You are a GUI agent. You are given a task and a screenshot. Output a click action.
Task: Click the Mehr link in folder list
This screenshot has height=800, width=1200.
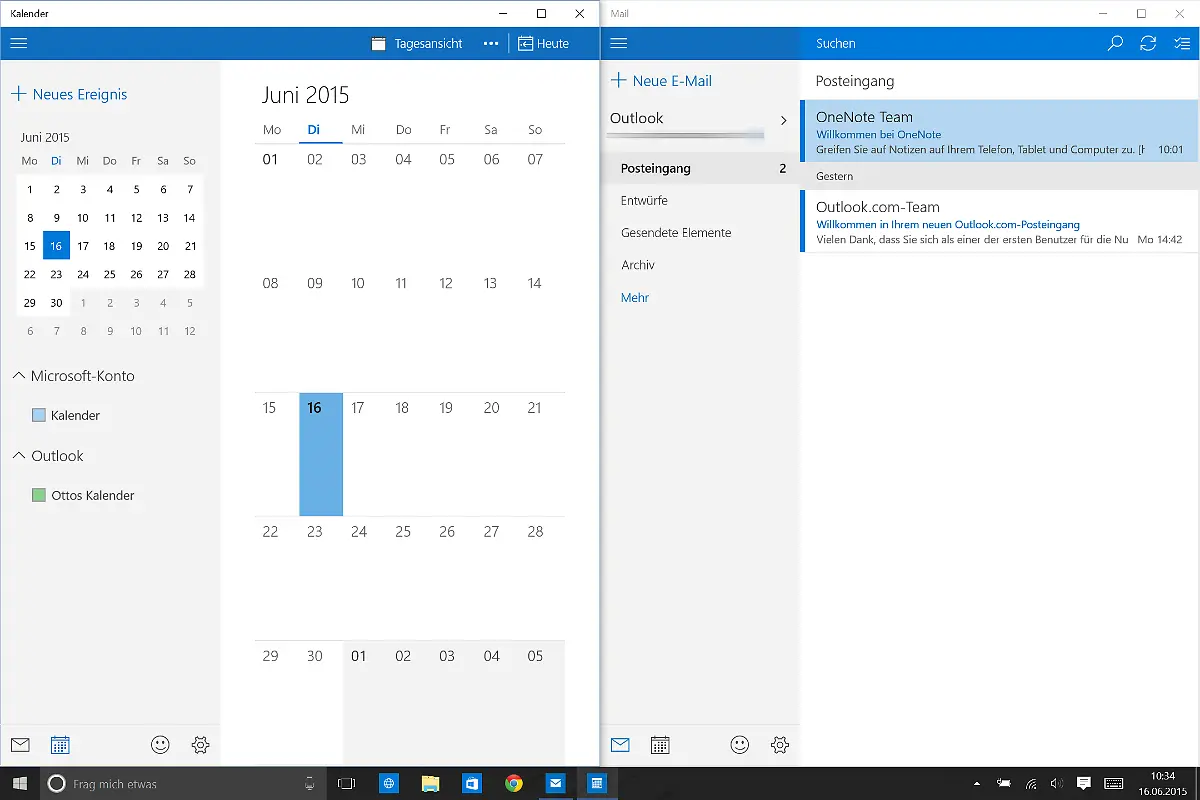coord(635,298)
